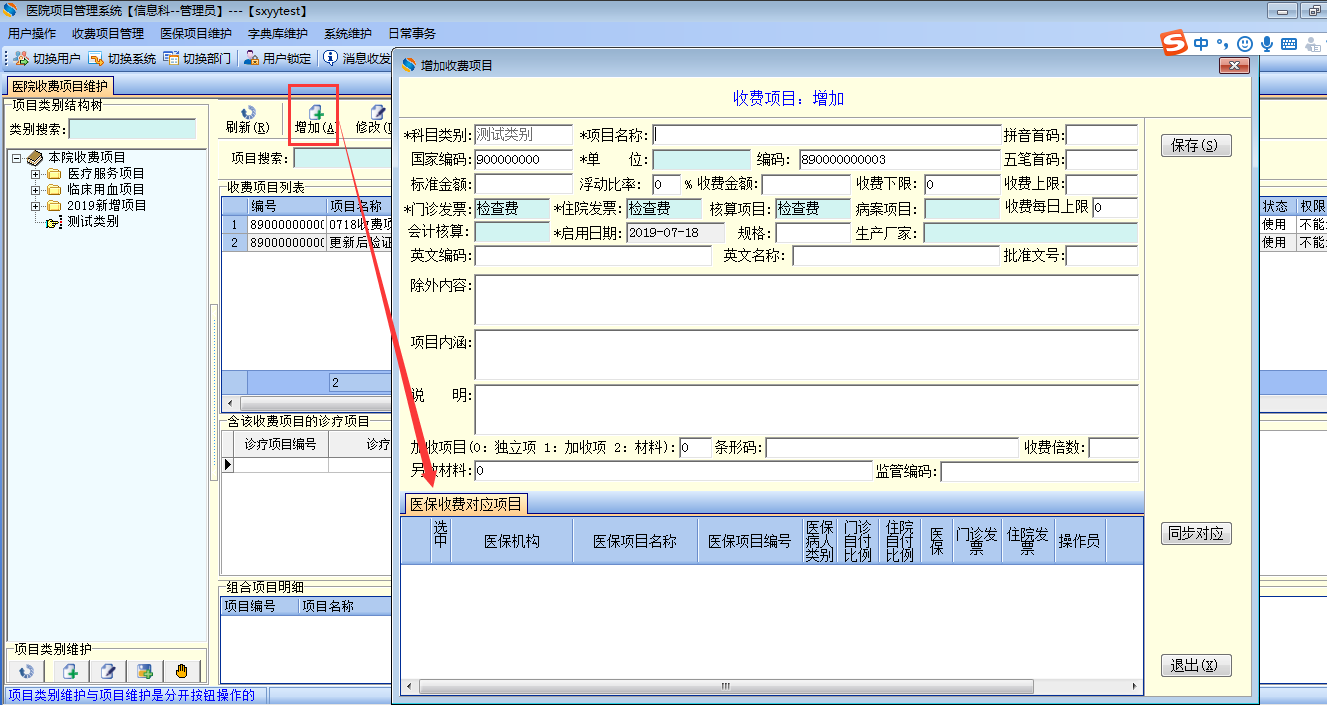The width and height of the screenshot is (1327, 705).
Task: Click edit-category icon under 项目类别维护
Action: click(108, 671)
